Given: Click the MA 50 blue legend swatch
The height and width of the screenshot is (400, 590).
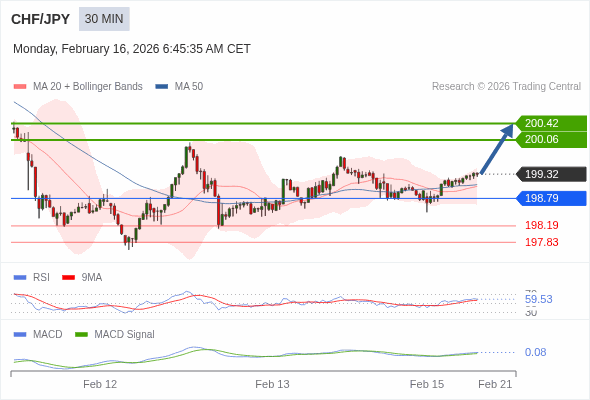Looking at the screenshot, I should [x=162, y=87].
